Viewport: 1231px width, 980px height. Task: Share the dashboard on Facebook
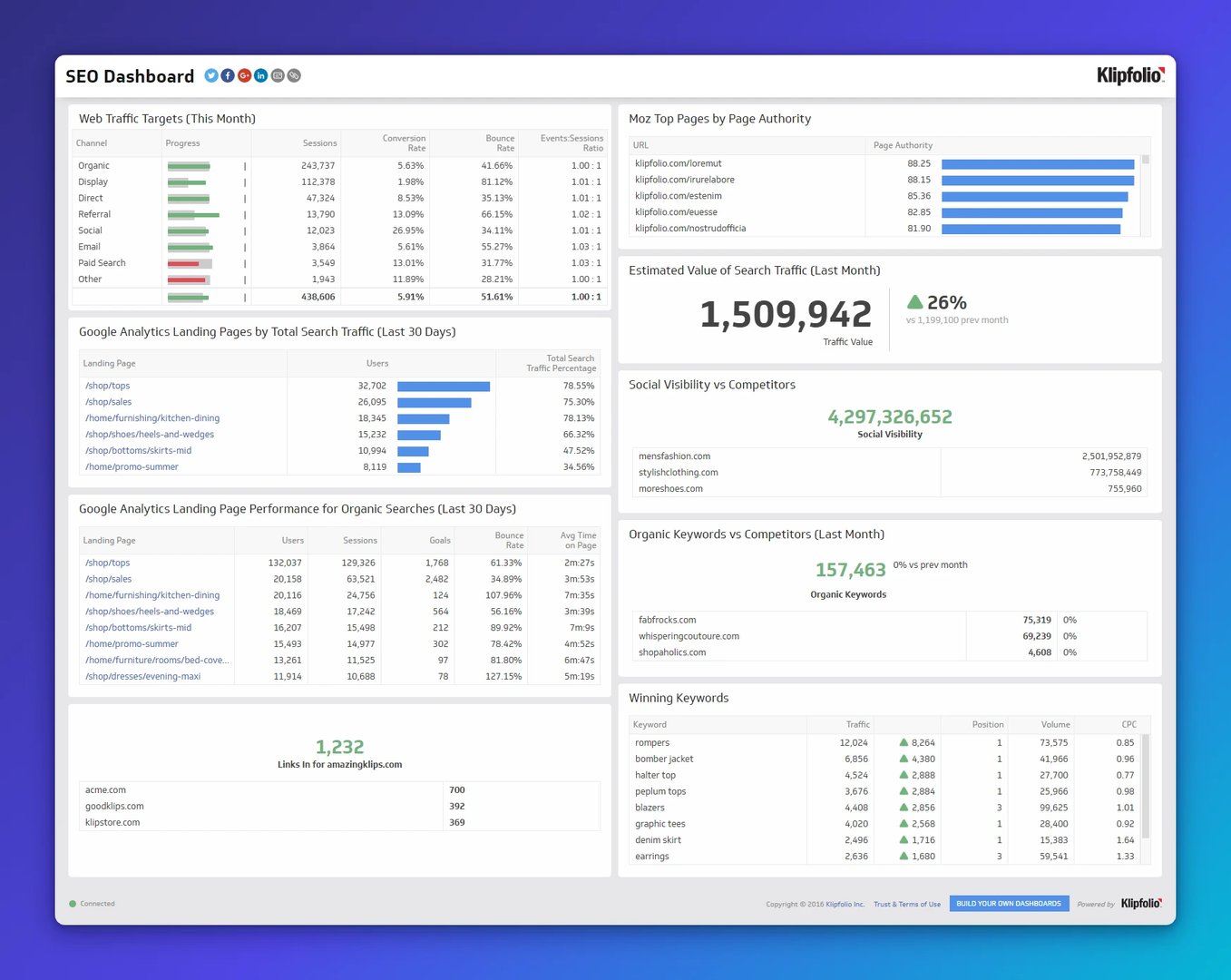228,75
